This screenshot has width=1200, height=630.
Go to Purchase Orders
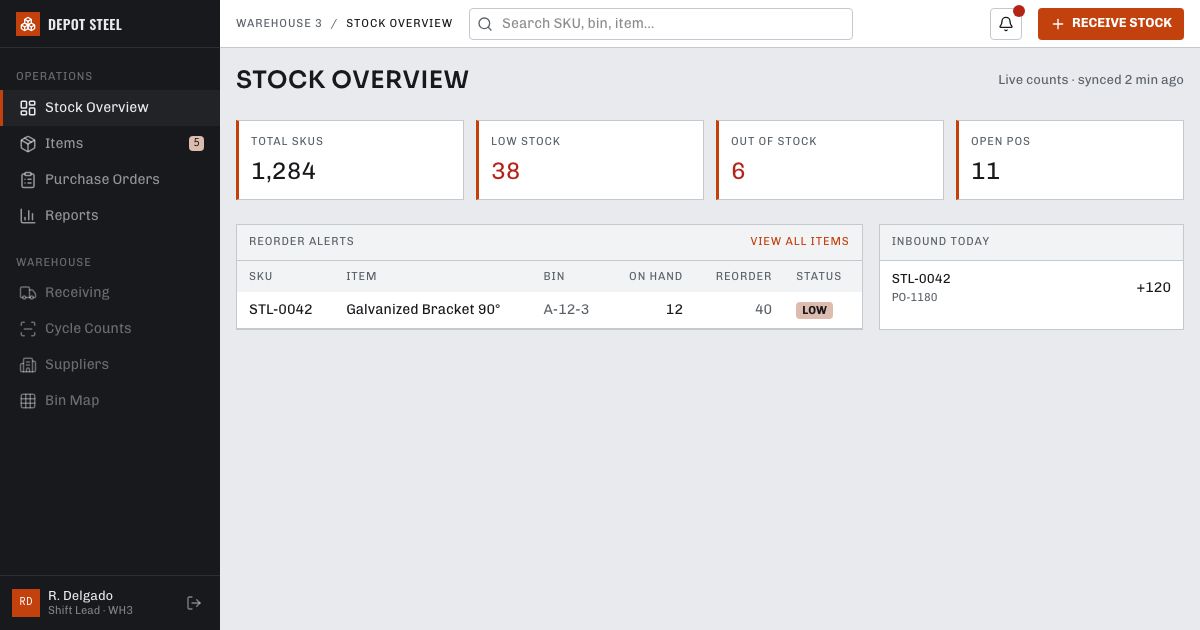coord(110,180)
